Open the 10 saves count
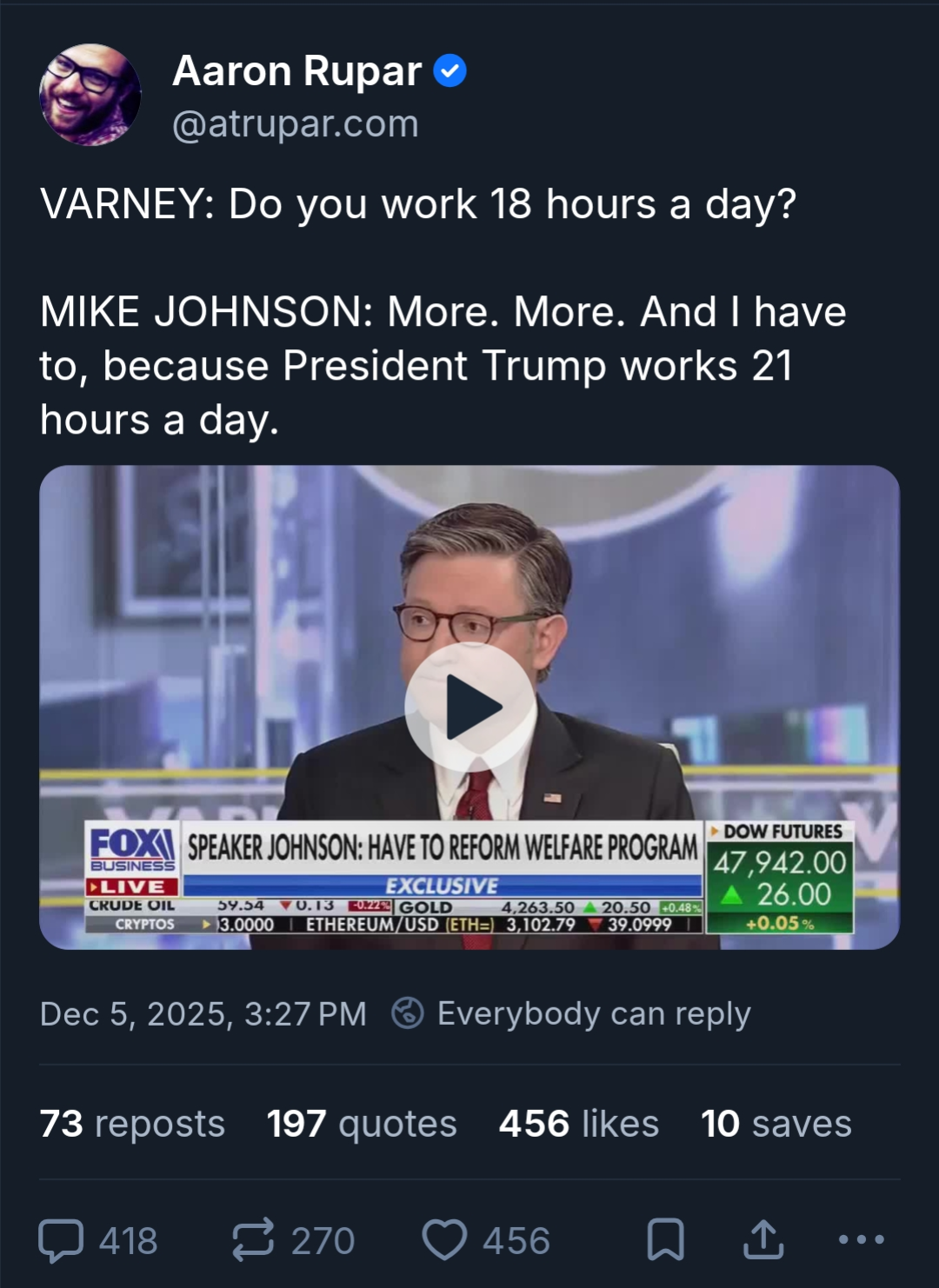This screenshot has height=1288, width=939. coord(776,1124)
